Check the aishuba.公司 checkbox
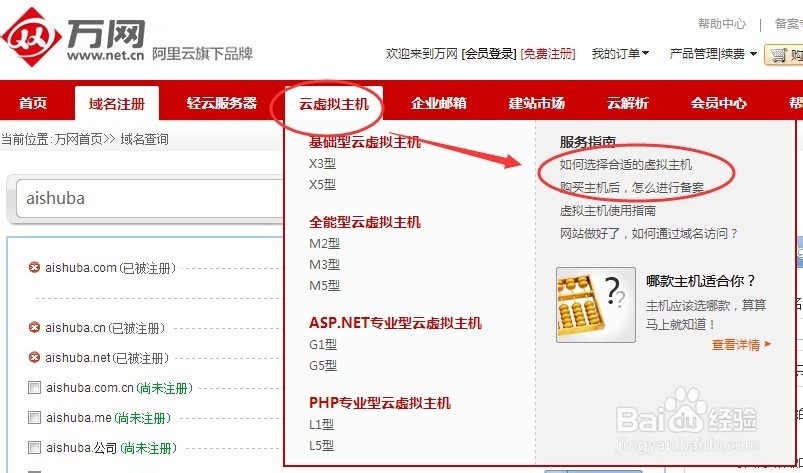 (x=34, y=448)
